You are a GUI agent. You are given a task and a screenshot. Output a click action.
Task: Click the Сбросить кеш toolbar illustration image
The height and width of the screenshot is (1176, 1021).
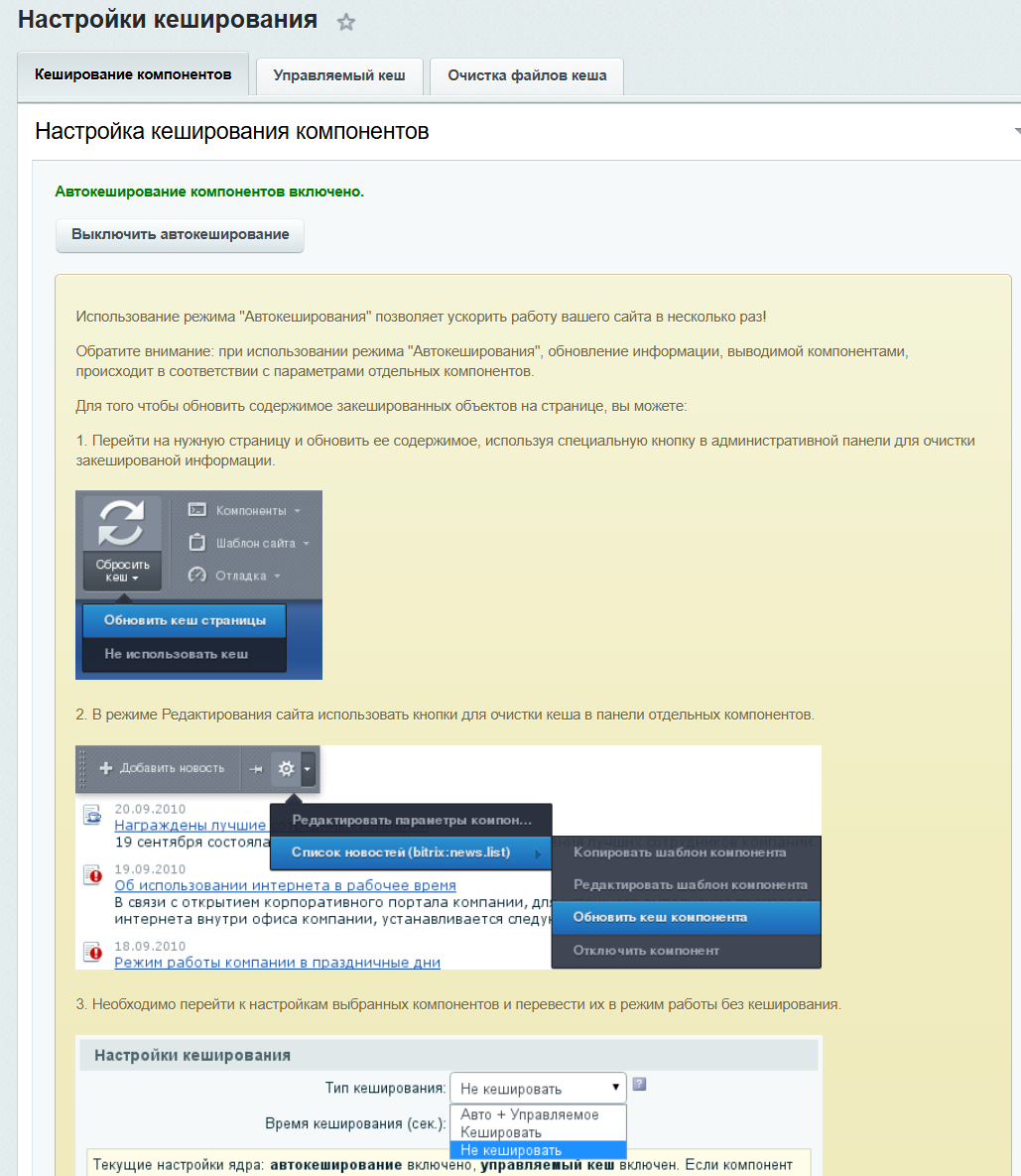click(198, 585)
